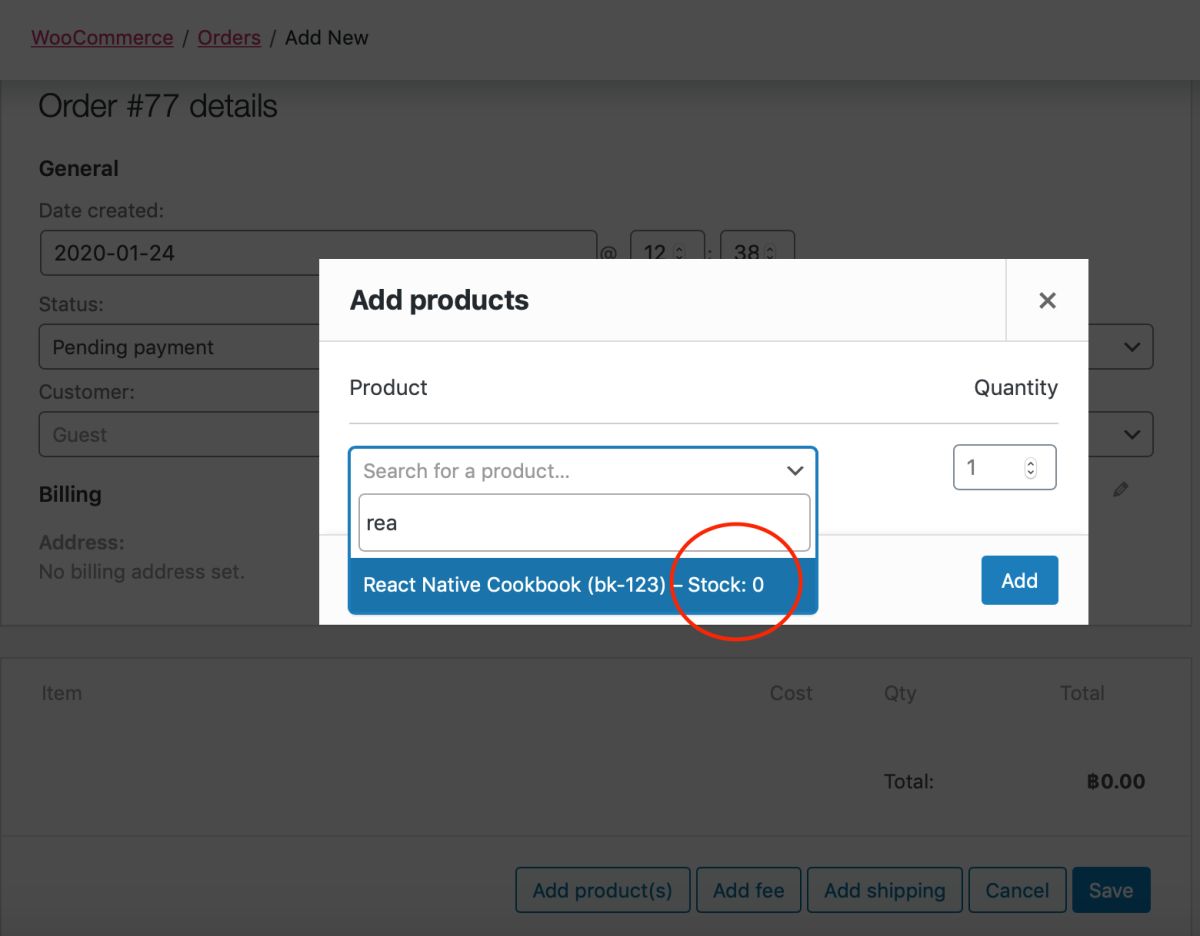Click the product search text field
This screenshot has height=936, width=1200.
584,522
